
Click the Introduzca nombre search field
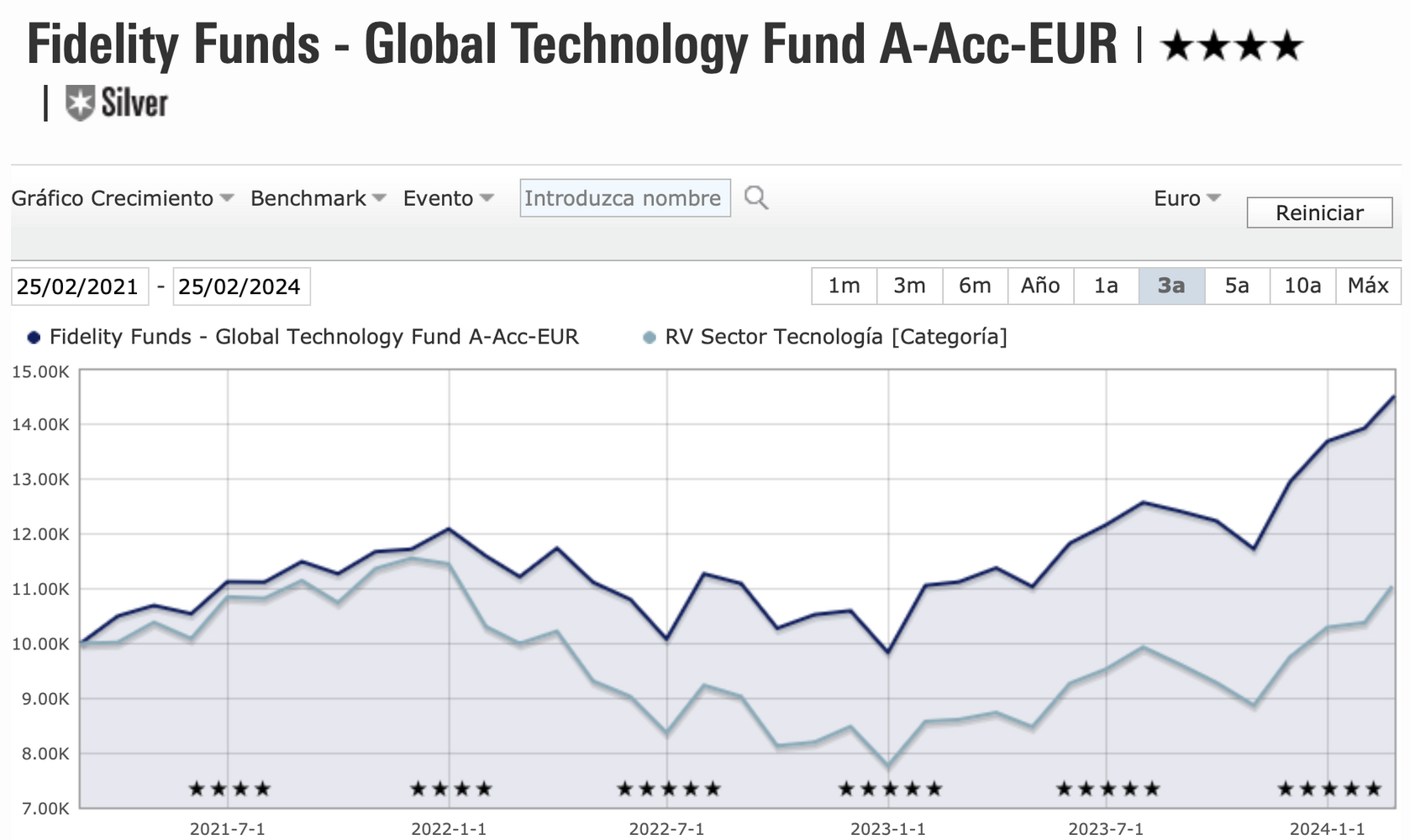(624, 198)
